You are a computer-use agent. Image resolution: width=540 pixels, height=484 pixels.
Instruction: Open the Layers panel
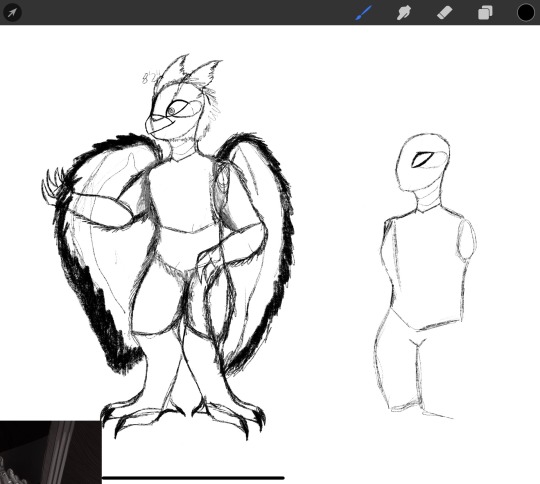coord(485,13)
